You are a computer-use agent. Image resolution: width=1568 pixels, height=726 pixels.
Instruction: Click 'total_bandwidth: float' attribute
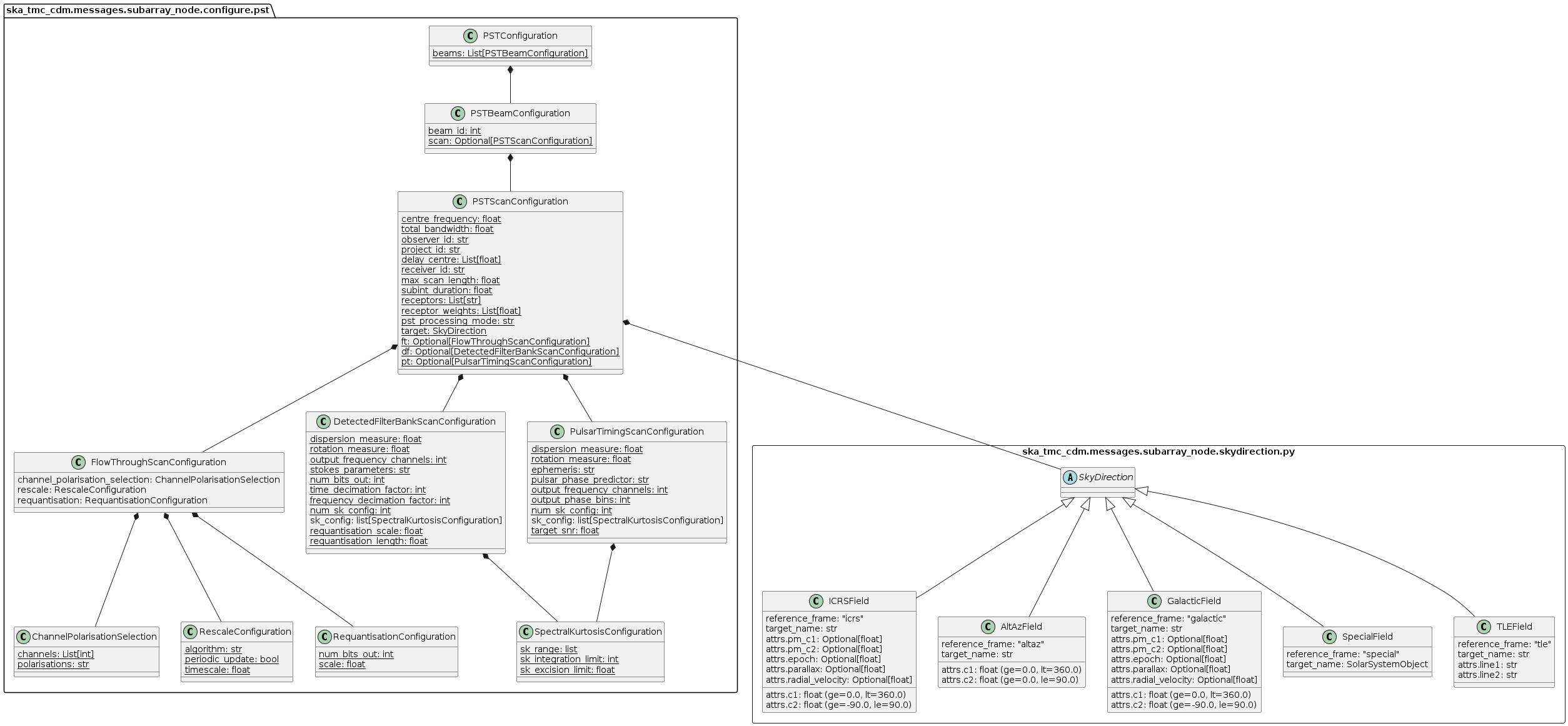[447, 229]
